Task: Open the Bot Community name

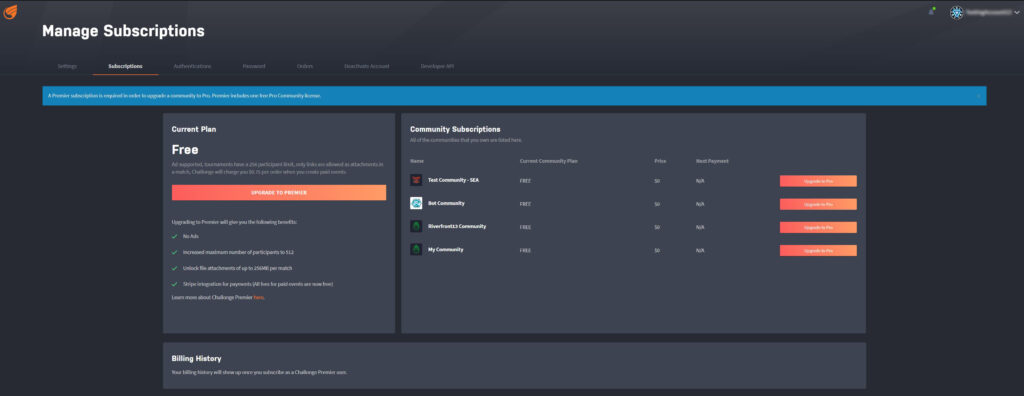Action: 446,203
